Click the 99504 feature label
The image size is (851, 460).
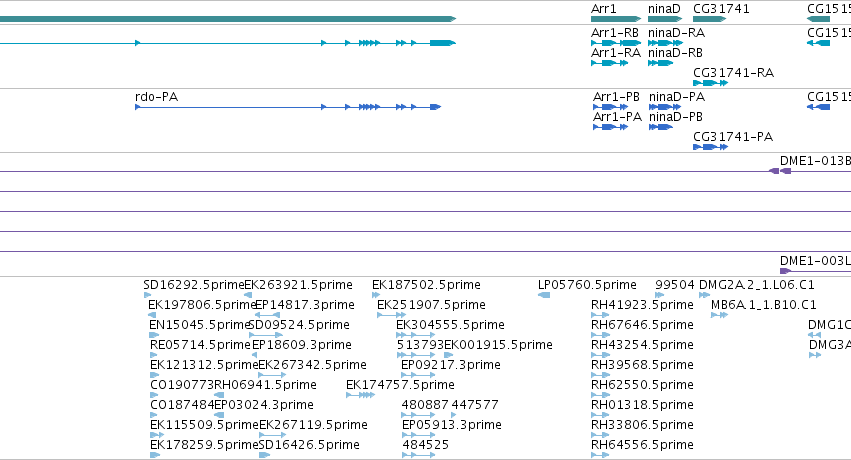click(675, 285)
